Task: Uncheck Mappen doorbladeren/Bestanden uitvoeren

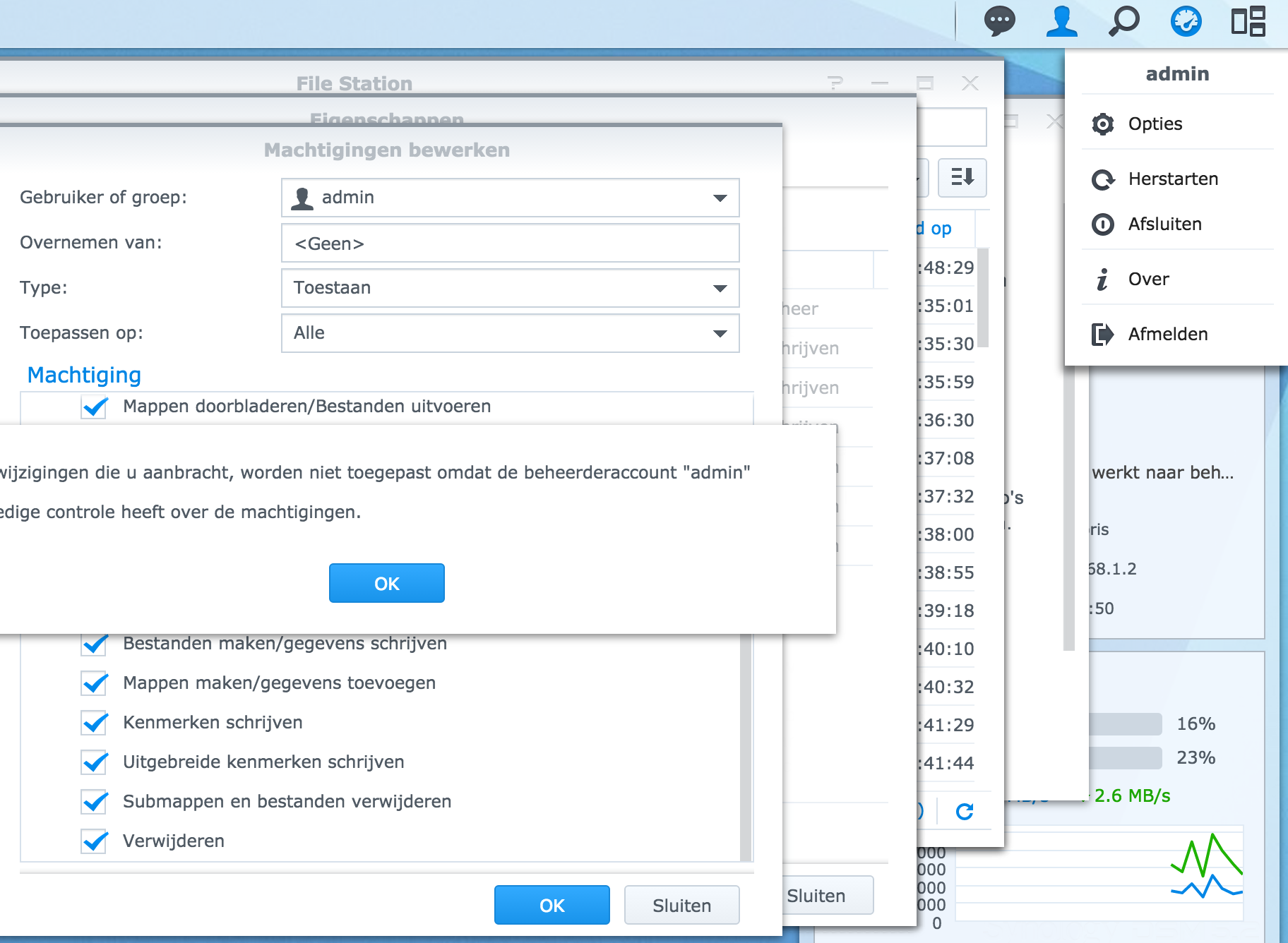Action: pyautogui.click(x=94, y=407)
